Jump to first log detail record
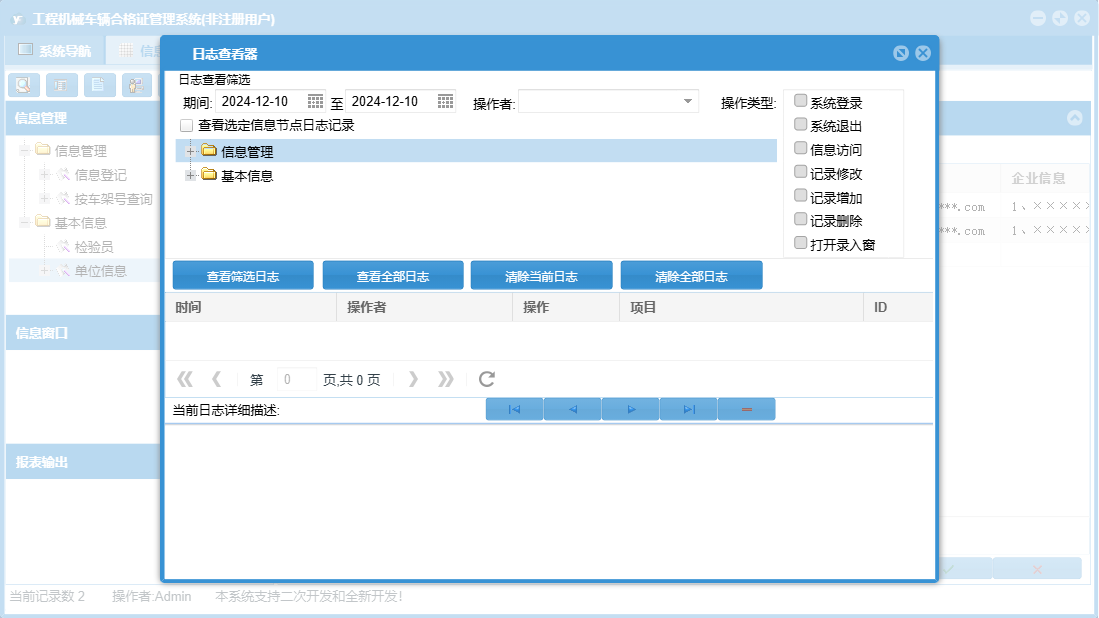This screenshot has height=618, width=1099. (514, 409)
